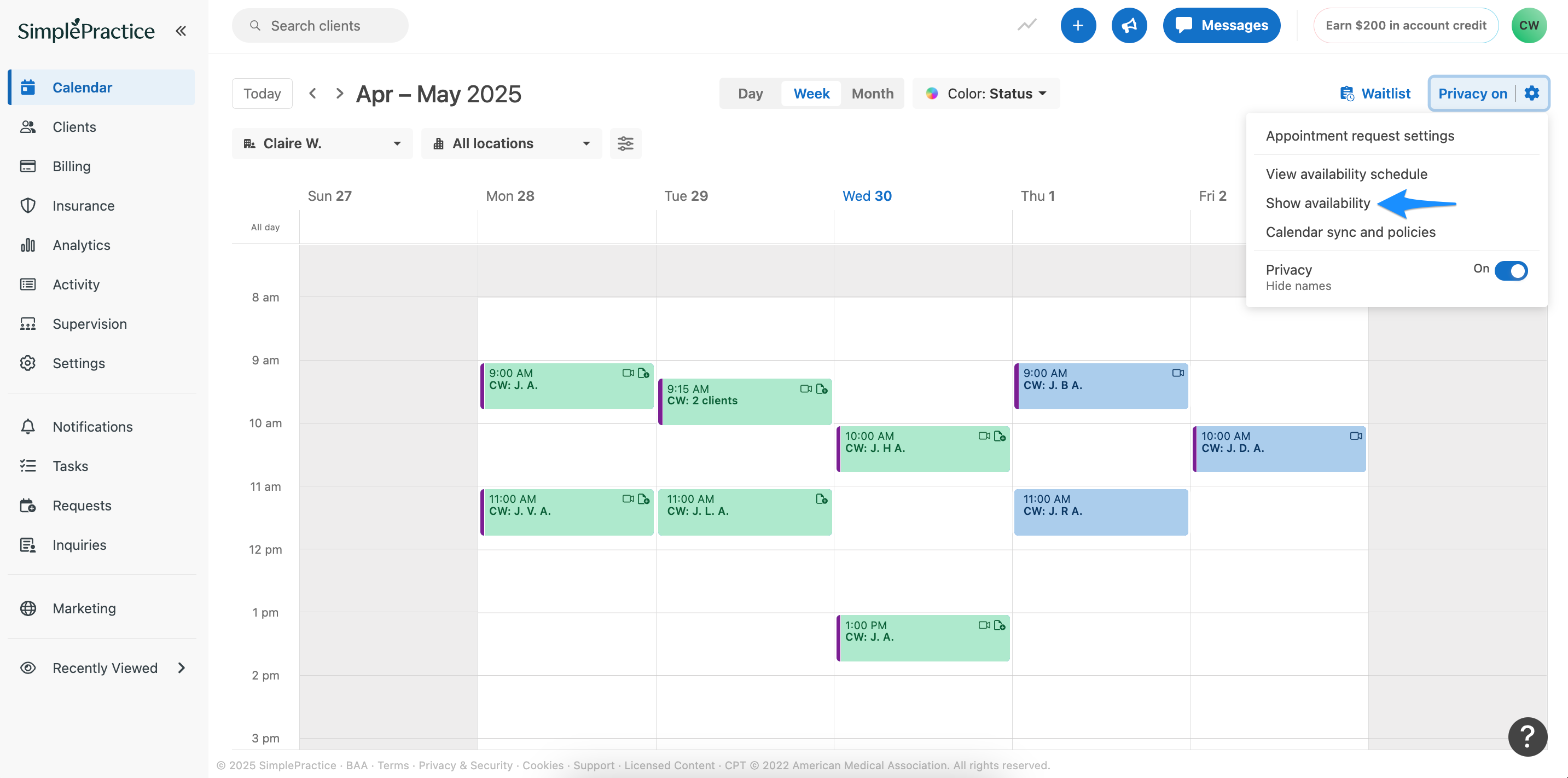Select Show availability option
The image size is (1568, 778).
point(1317,204)
